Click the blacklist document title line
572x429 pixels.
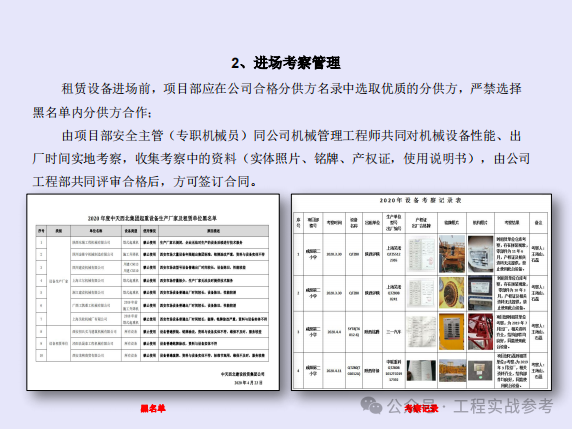(152, 219)
